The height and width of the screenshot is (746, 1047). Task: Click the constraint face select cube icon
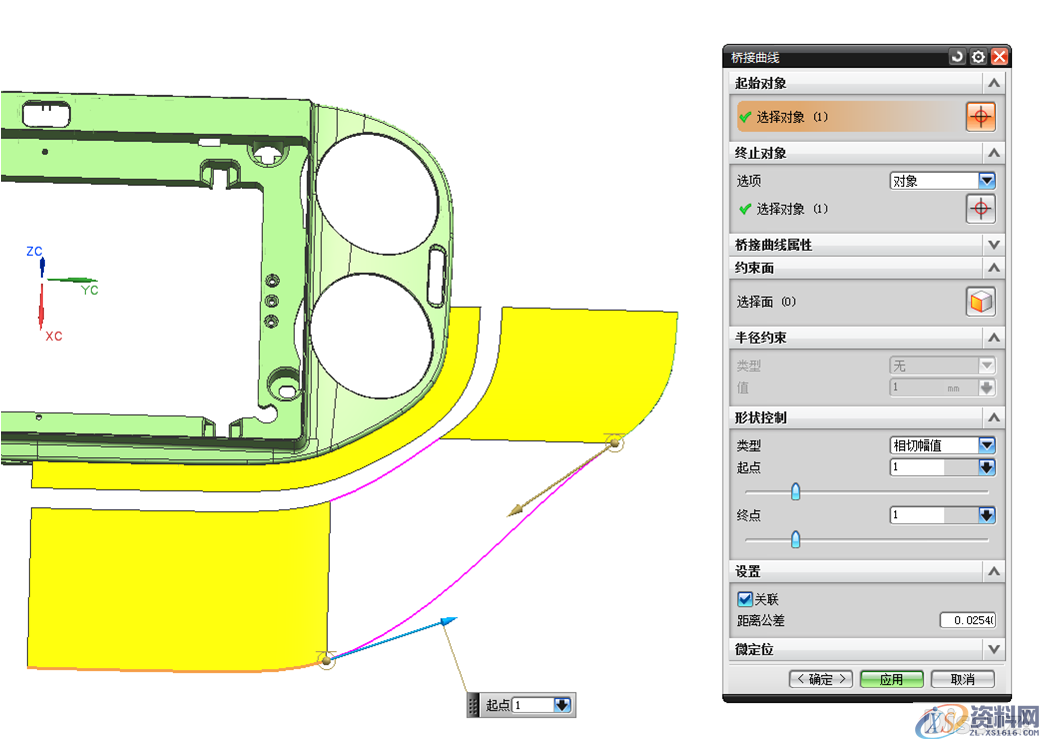(x=980, y=302)
